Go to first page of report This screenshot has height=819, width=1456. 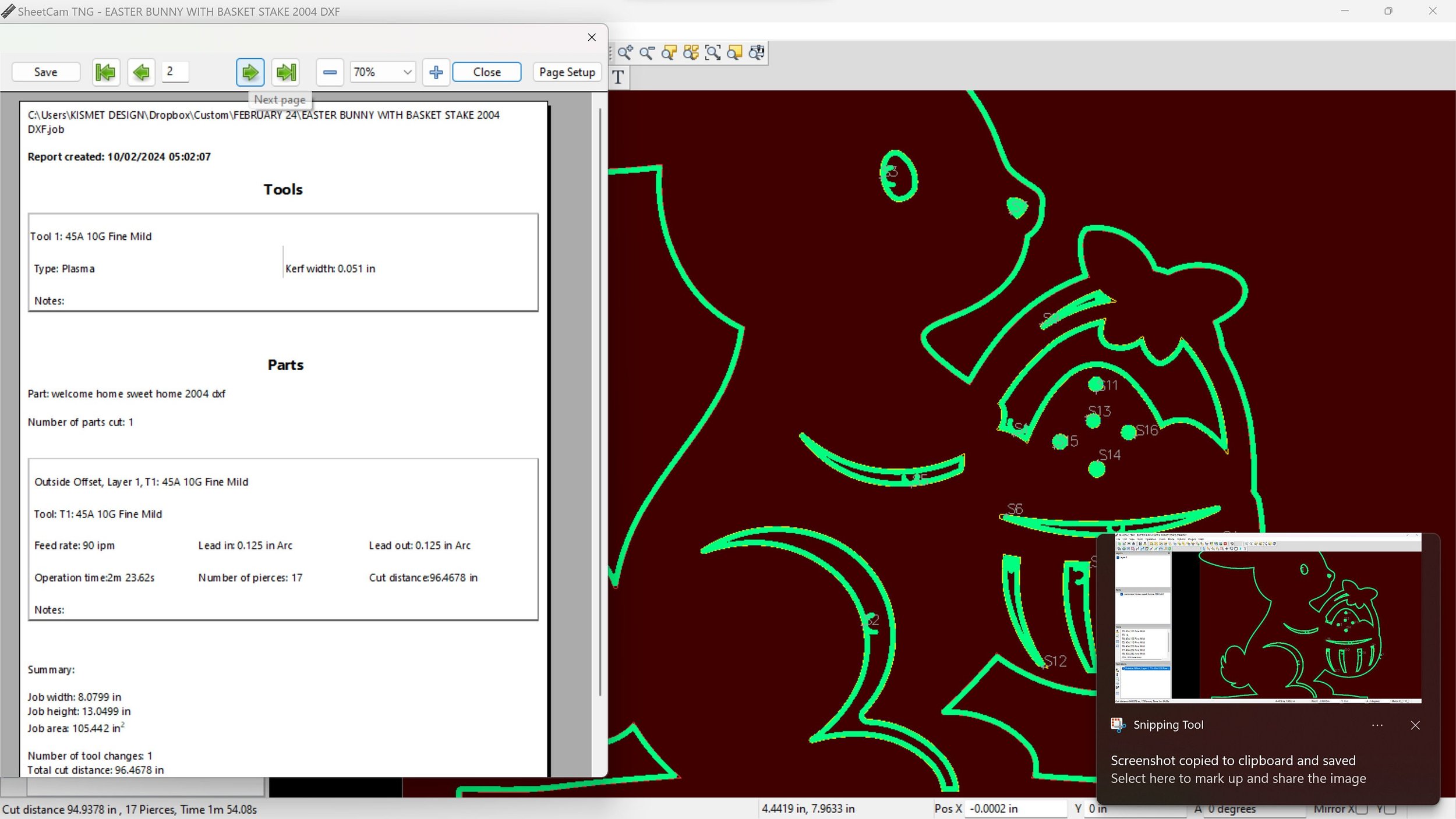click(106, 72)
